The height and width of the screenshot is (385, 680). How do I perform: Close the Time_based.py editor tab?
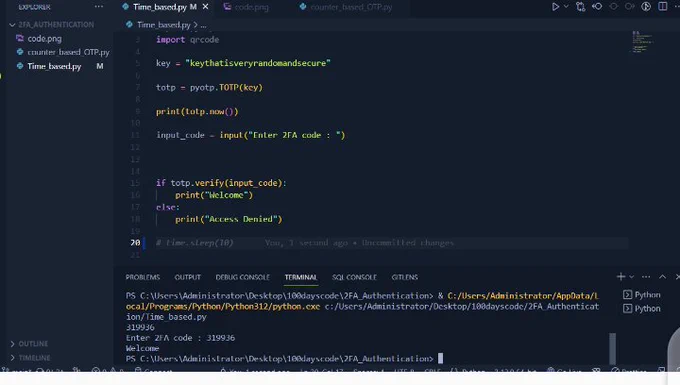pos(206,7)
